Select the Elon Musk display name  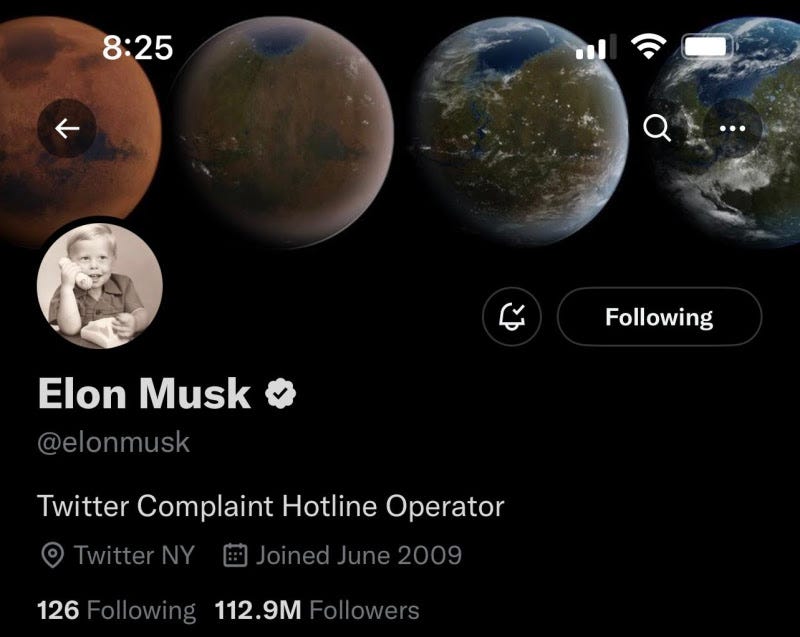point(144,393)
